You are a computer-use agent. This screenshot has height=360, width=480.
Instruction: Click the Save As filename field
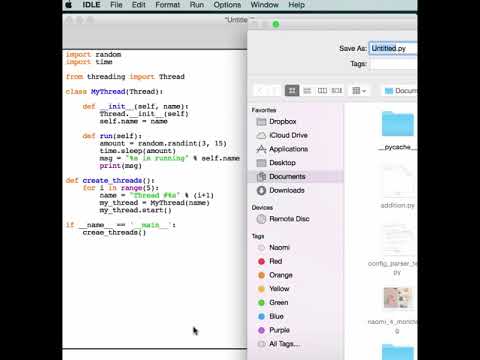pyautogui.click(x=393, y=48)
